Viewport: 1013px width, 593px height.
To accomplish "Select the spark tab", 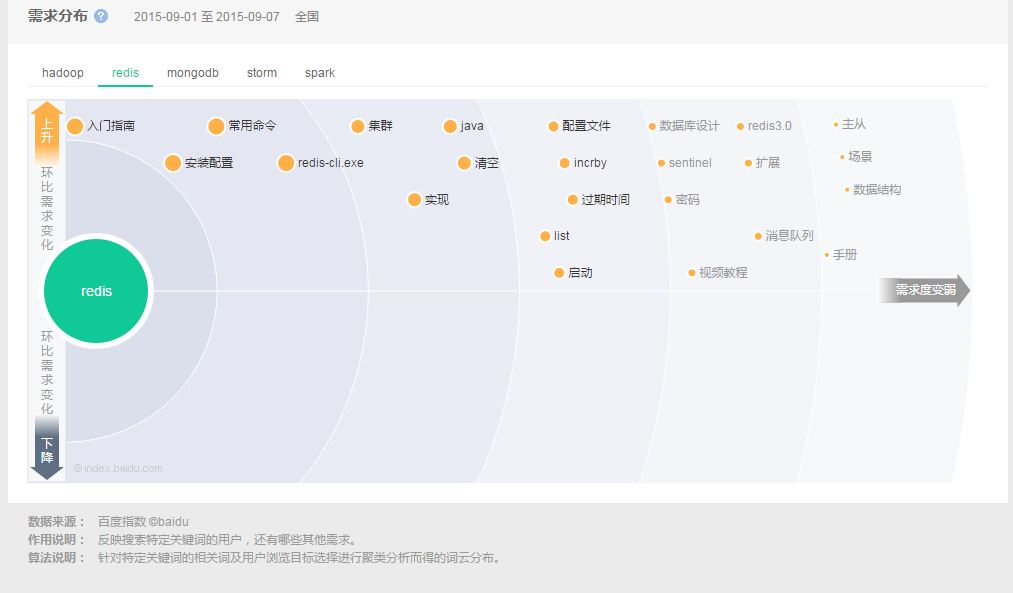I will [x=320, y=73].
